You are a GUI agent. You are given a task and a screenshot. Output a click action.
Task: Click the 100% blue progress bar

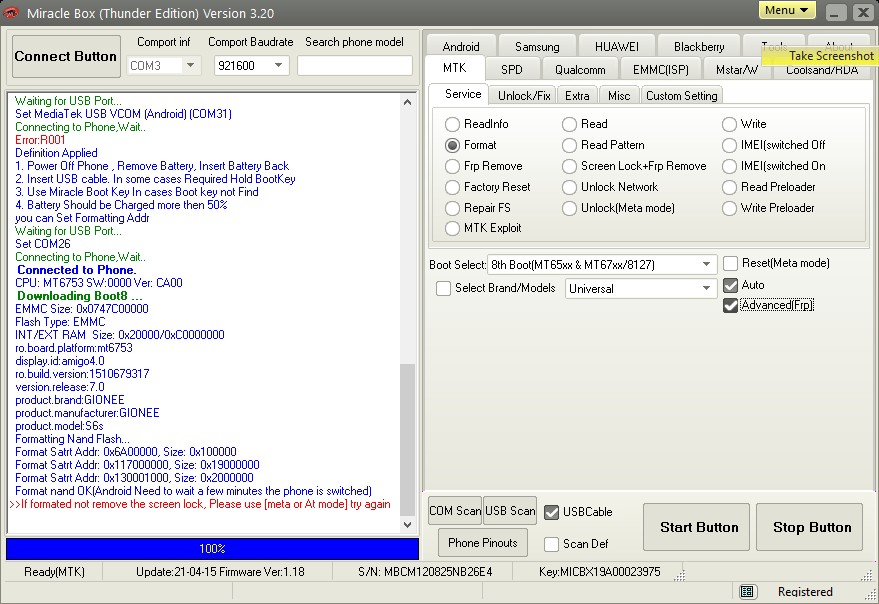[x=212, y=549]
